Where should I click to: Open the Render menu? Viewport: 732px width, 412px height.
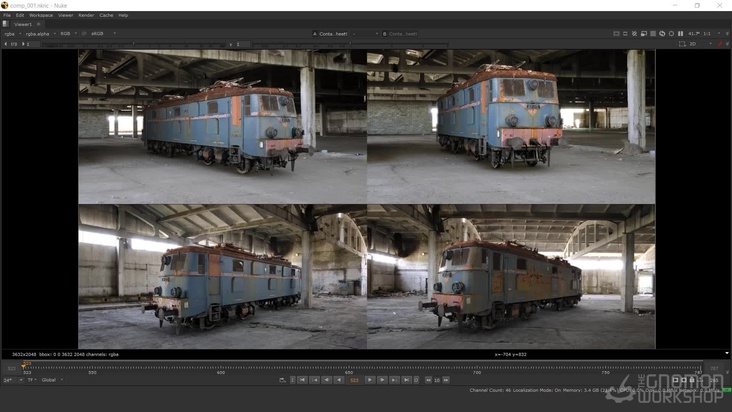[86, 15]
